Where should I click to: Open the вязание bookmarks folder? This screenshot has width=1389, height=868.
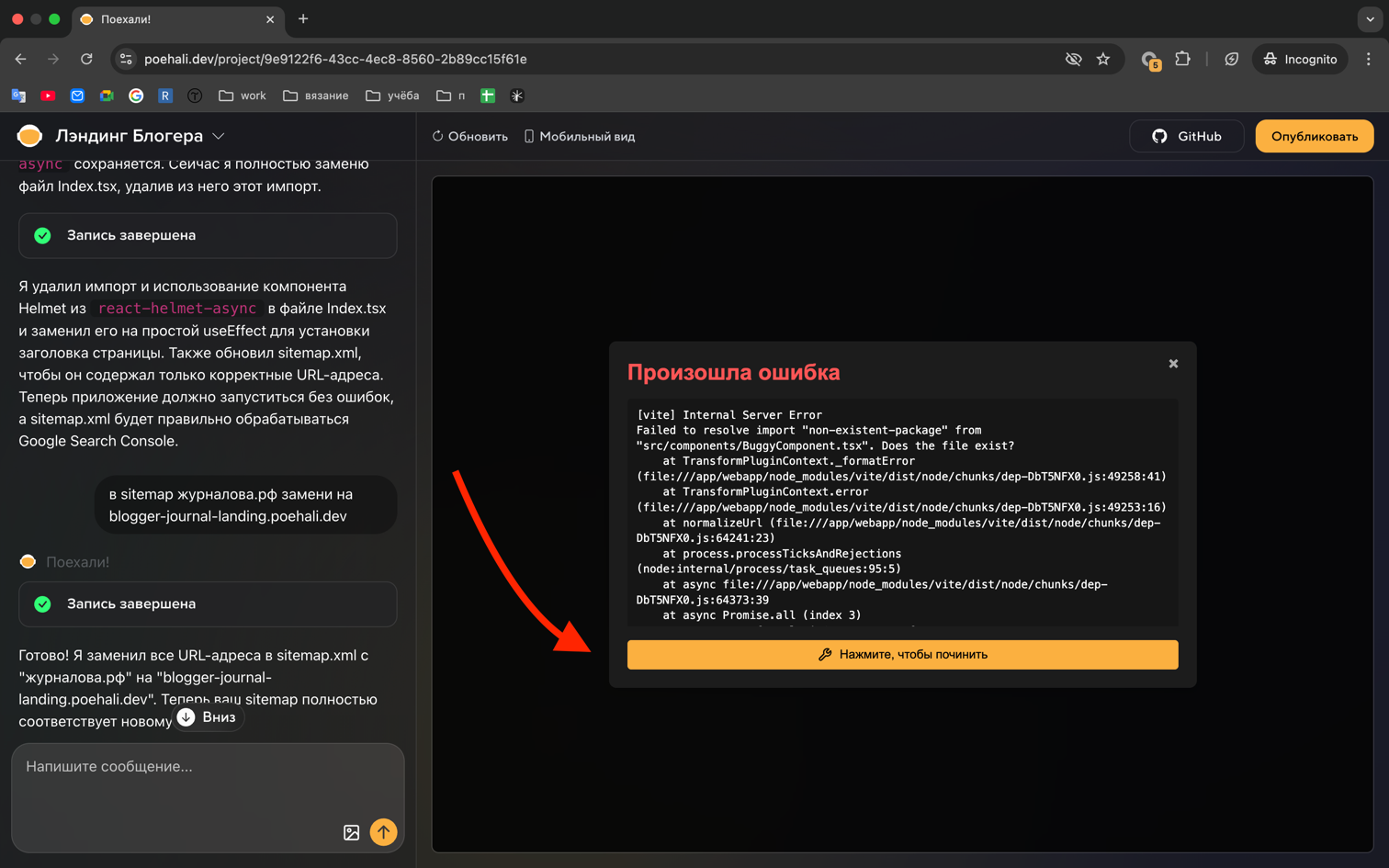click(316, 96)
